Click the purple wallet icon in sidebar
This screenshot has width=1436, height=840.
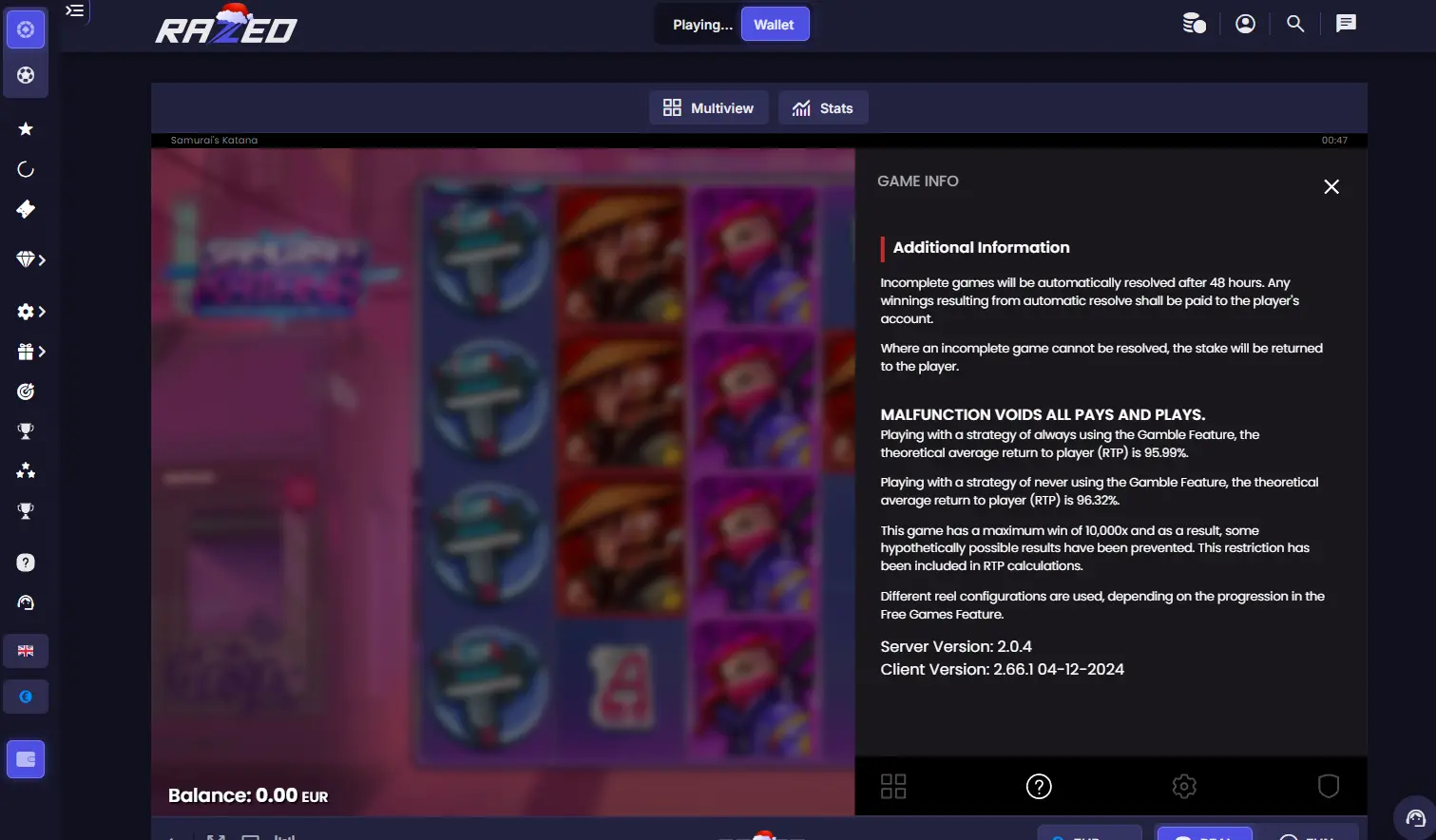26,759
